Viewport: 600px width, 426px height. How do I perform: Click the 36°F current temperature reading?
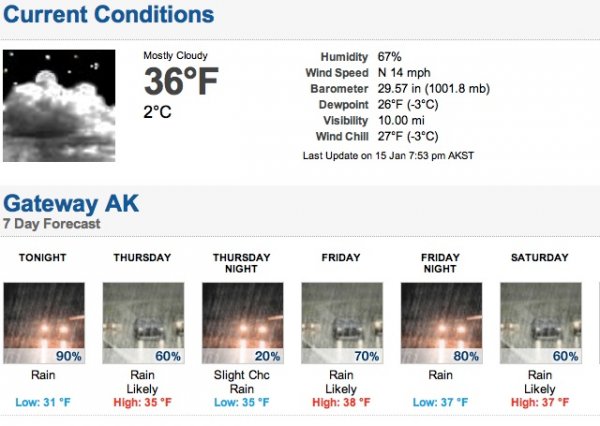click(x=181, y=82)
